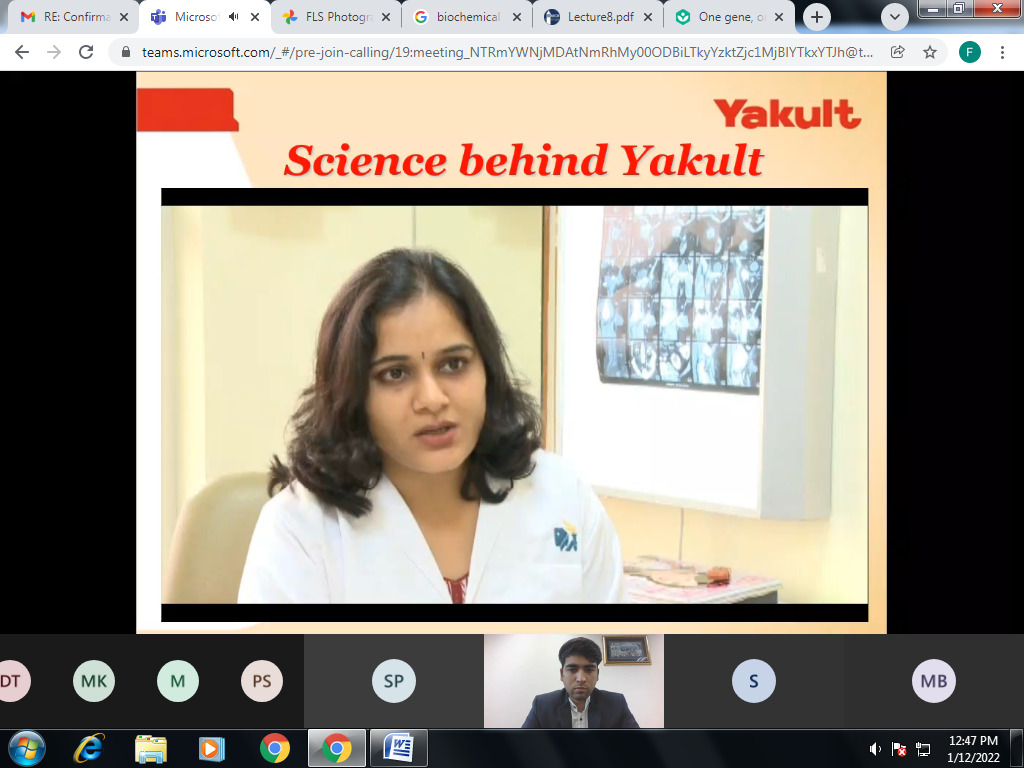Open a new browser tab
This screenshot has height=768, width=1024.
(816, 17)
